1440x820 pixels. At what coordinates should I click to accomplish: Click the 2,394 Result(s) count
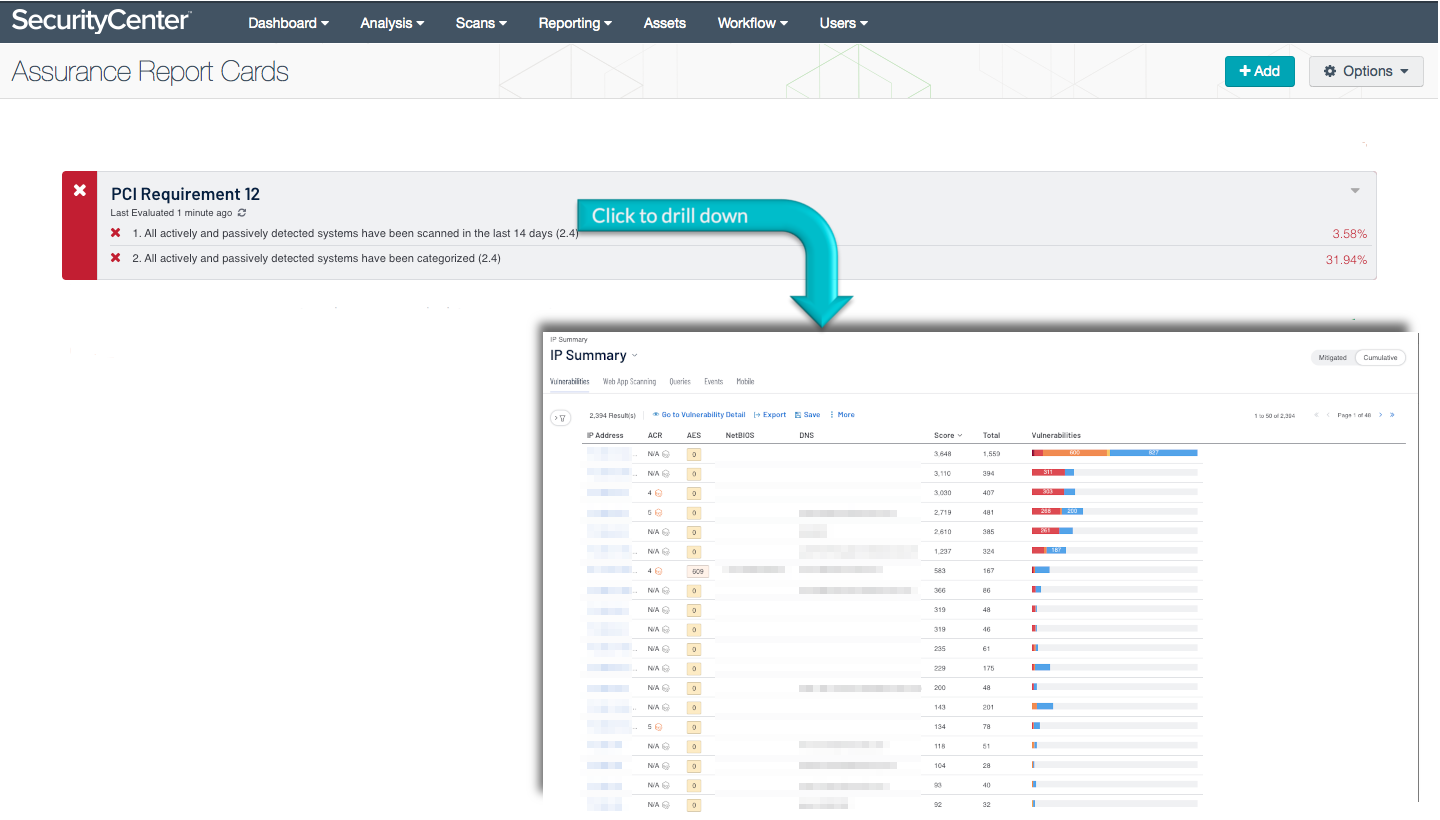click(612, 415)
